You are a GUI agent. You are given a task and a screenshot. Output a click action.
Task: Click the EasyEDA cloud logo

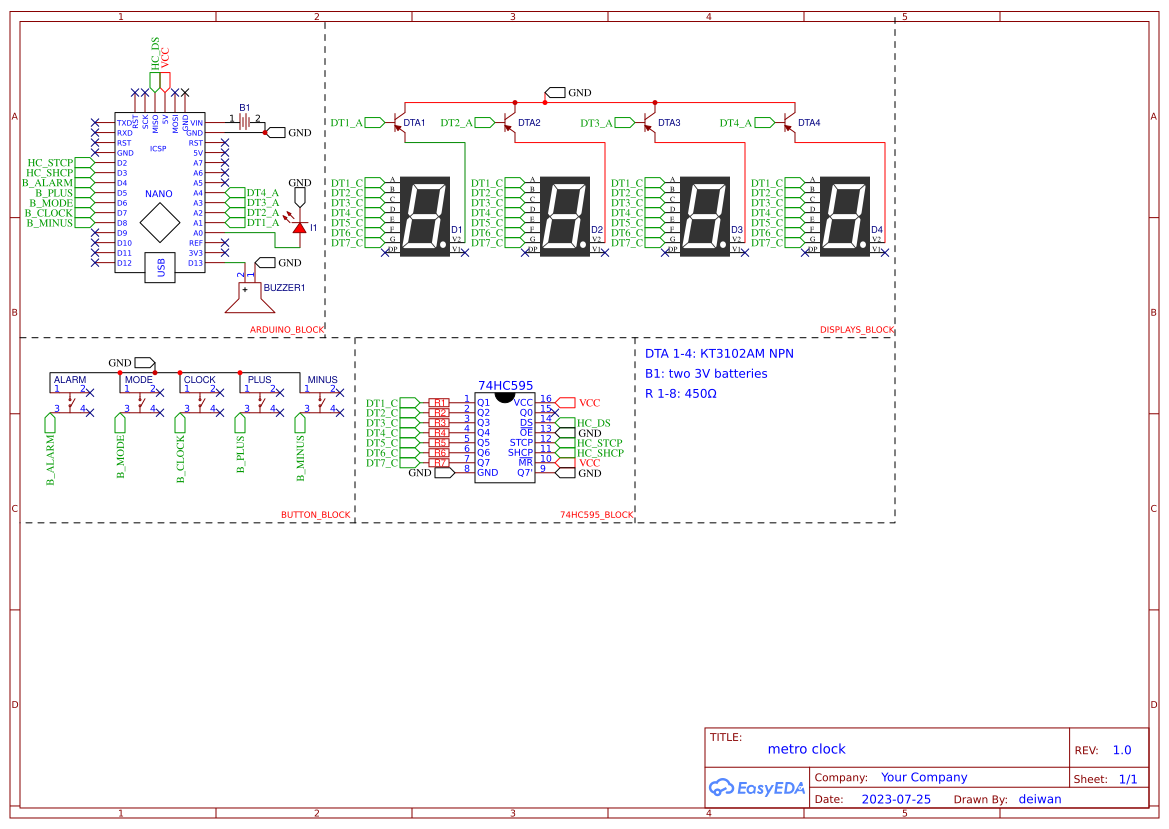[757, 787]
